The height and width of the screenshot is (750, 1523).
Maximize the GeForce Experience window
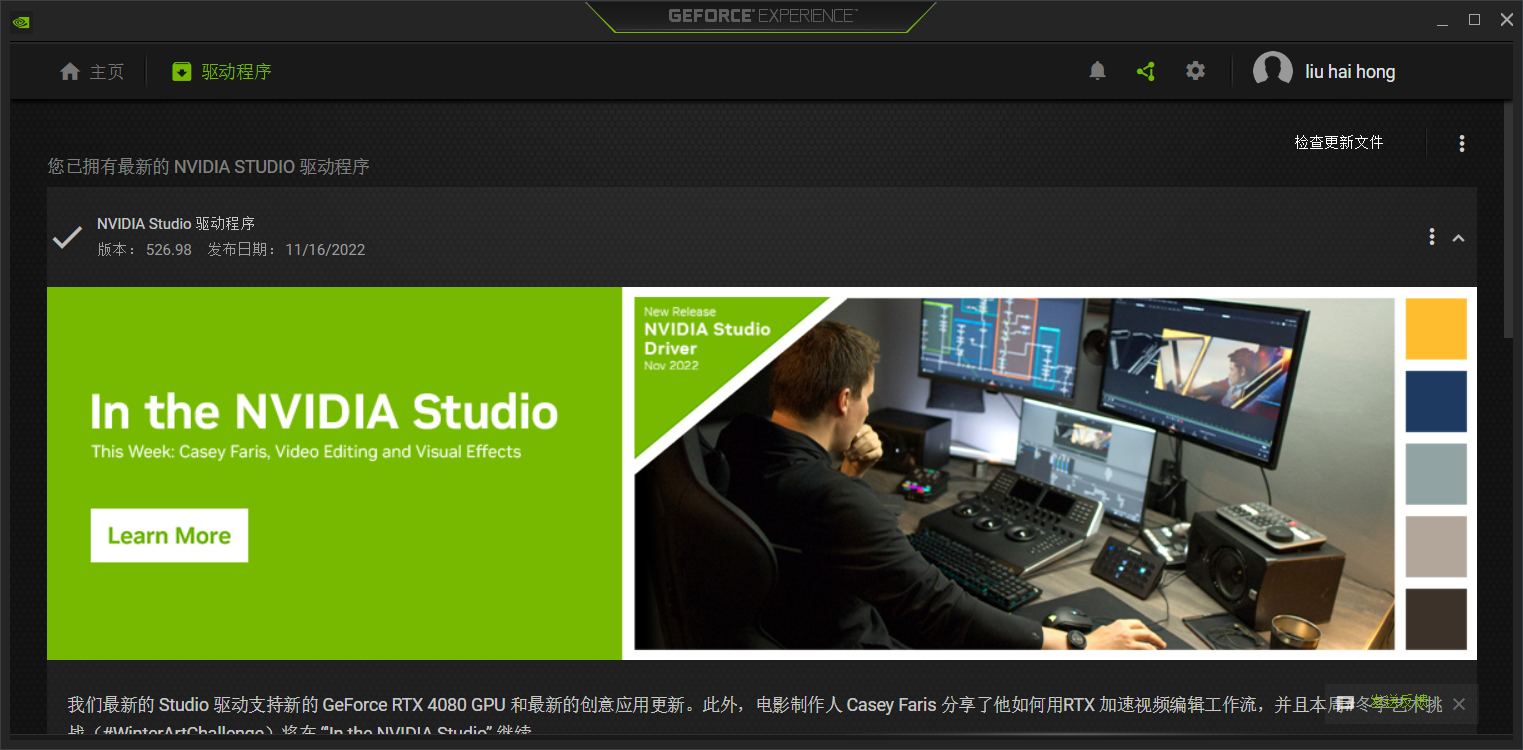click(1474, 20)
